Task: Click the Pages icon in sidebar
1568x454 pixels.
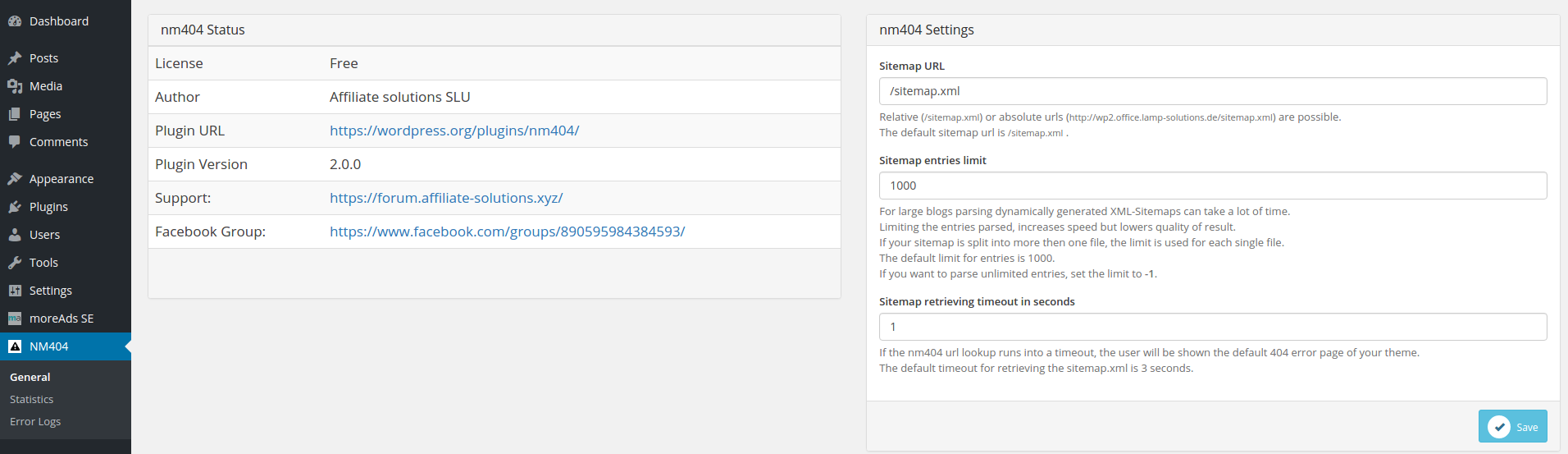Action: pyautogui.click(x=15, y=114)
